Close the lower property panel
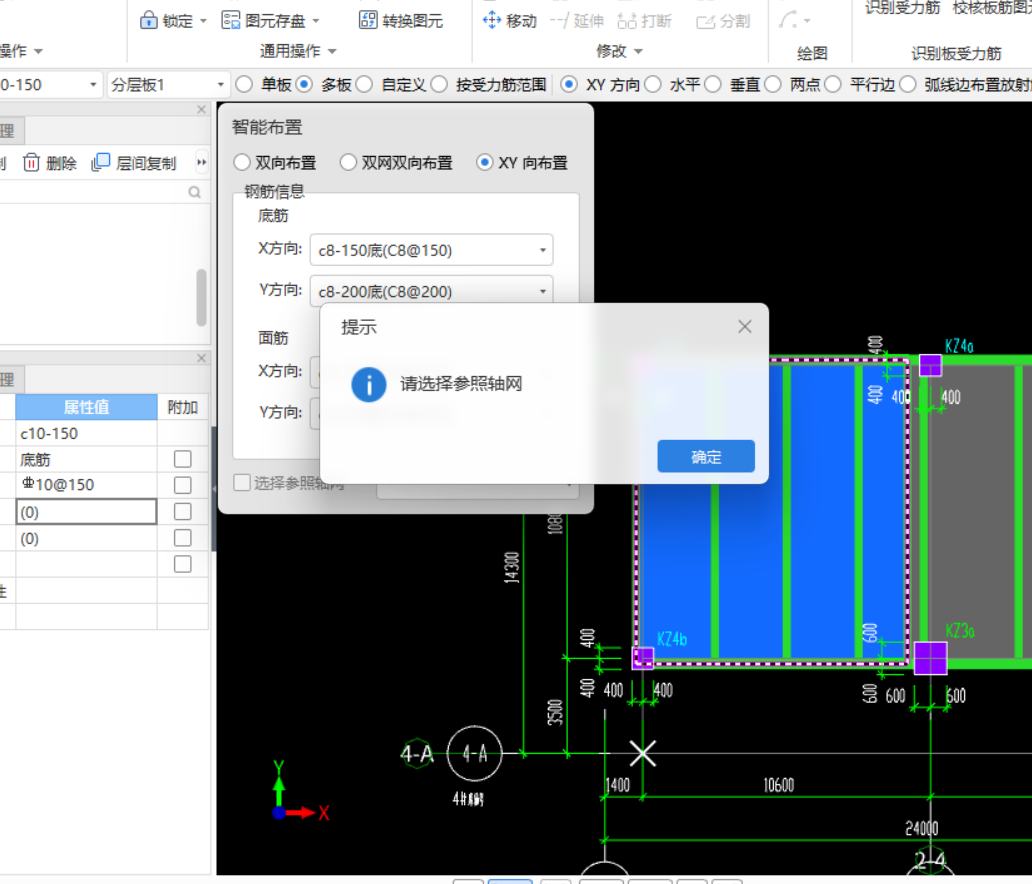This screenshot has height=884, width=1032. point(201,358)
